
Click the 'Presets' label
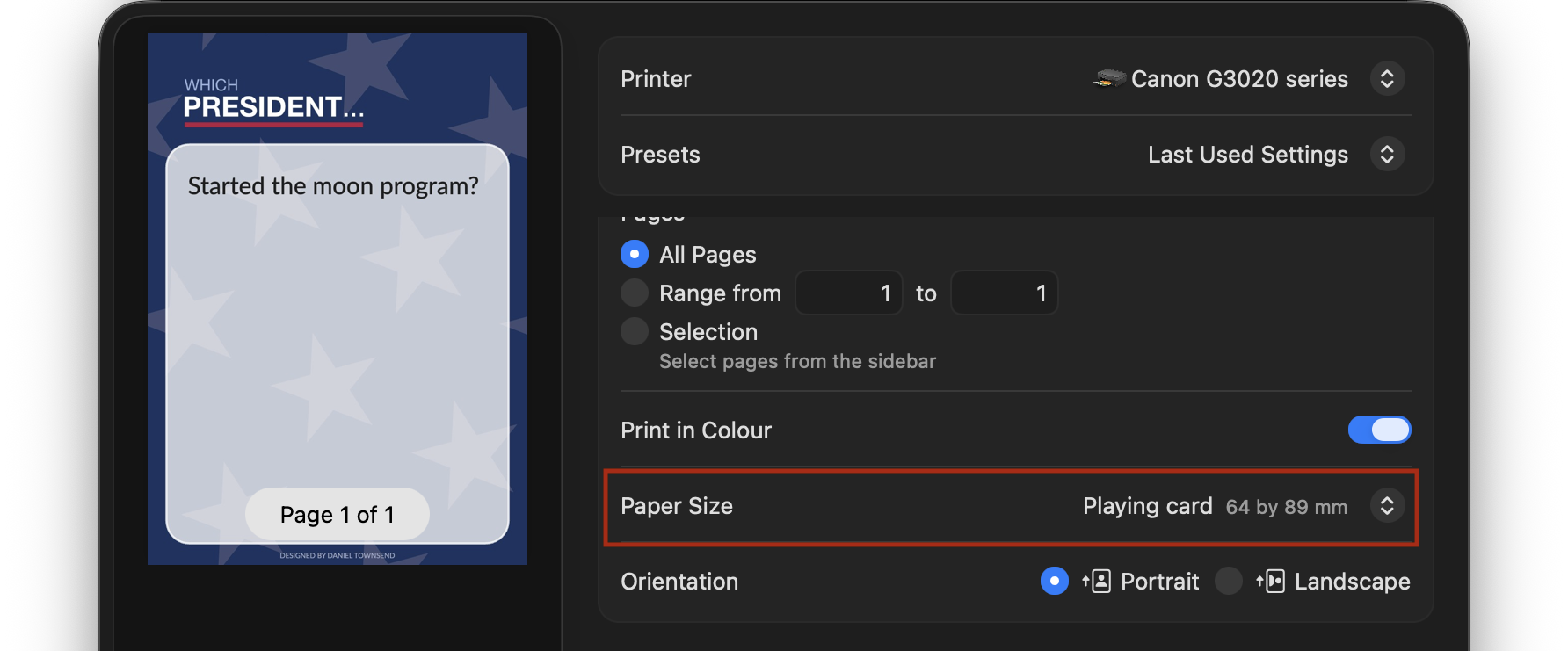click(660, 155)
